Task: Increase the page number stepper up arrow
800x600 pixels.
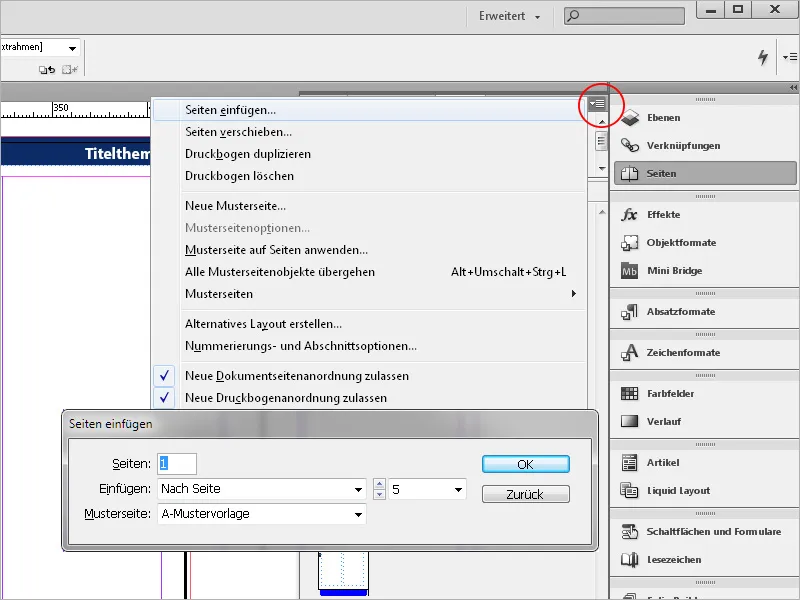Action: pos(379,484)
